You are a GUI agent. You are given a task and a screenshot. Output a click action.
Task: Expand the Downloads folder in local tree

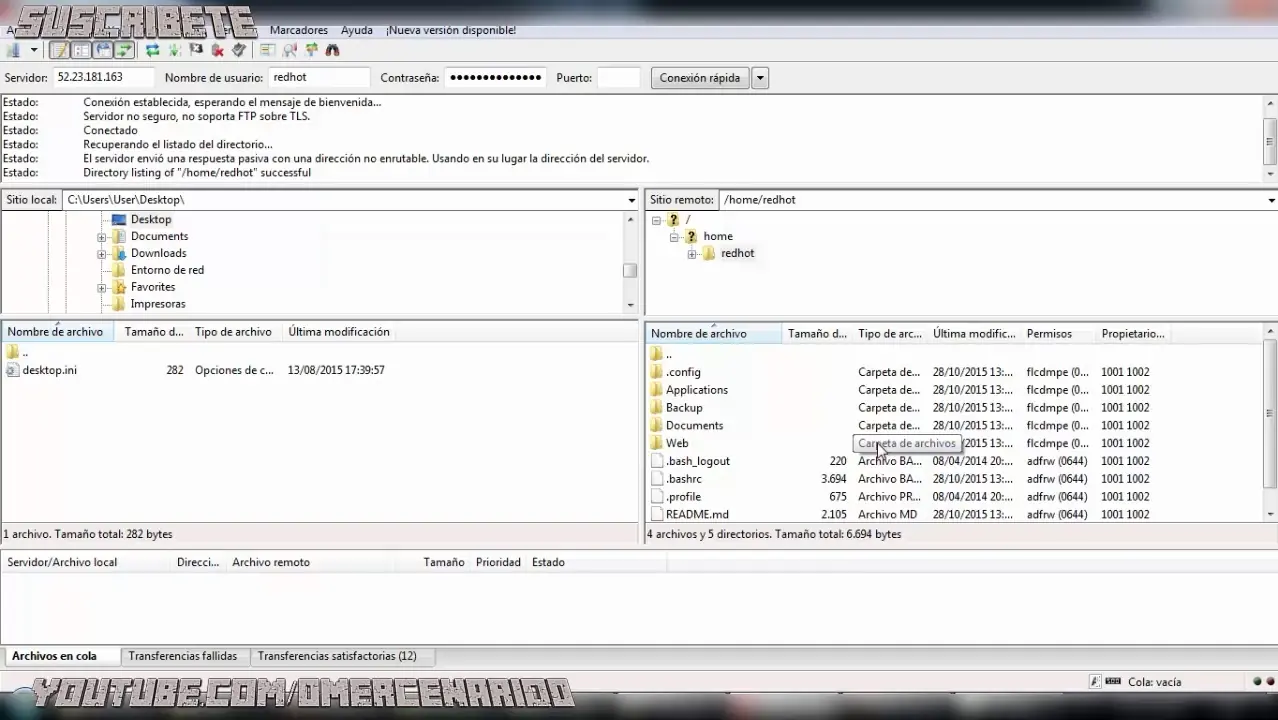pyautogui.click(x=101, y=253)
